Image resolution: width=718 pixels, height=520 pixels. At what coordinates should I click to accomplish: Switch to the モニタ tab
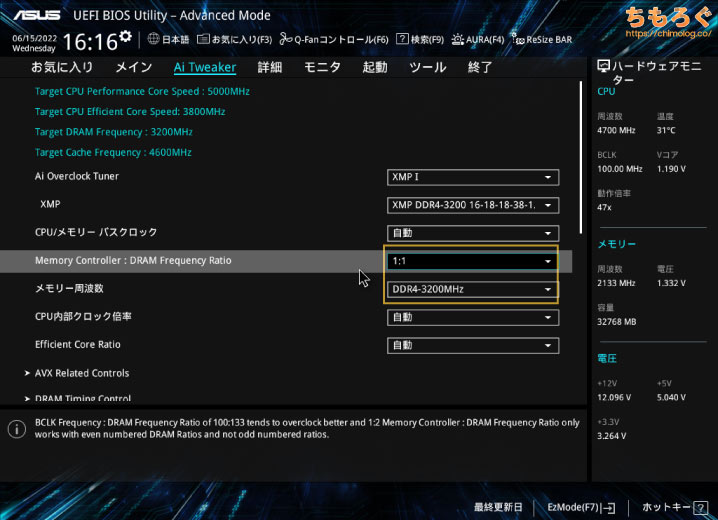coord(322,67)
